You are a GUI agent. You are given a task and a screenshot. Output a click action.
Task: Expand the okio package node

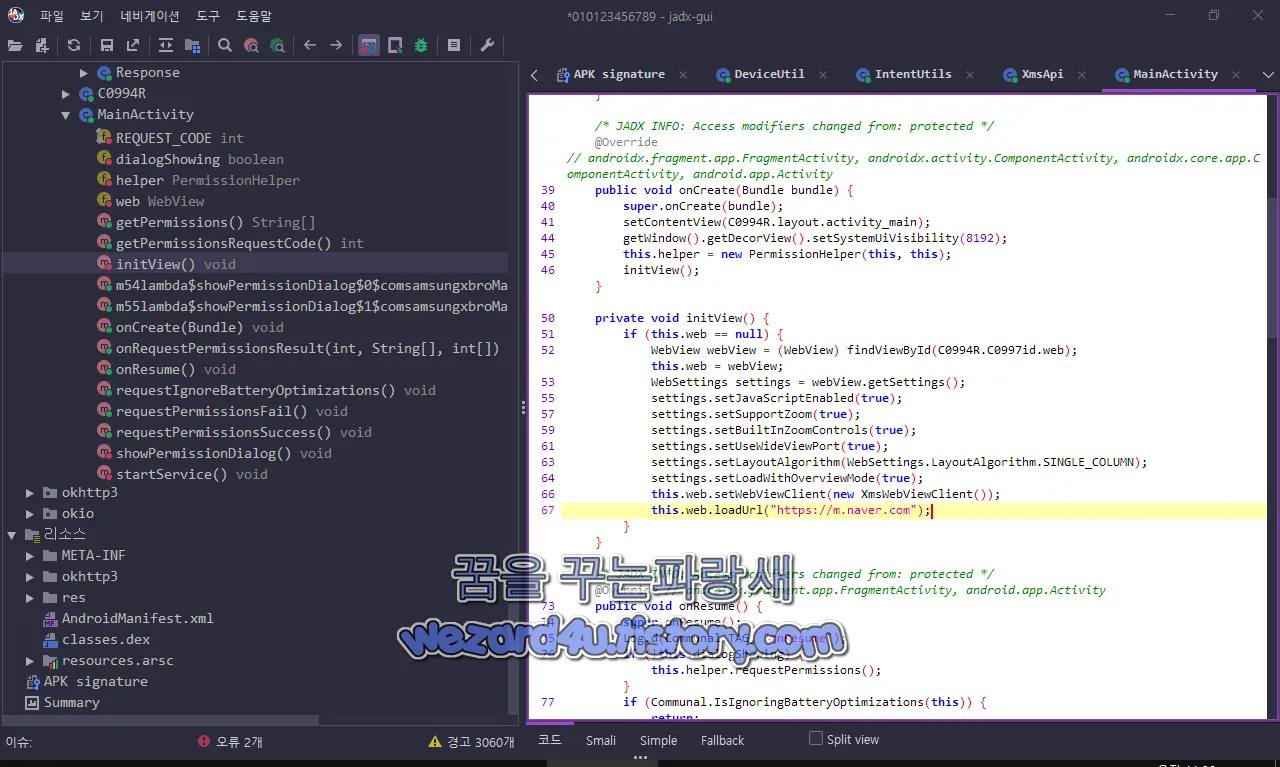[x=30, y=514]
